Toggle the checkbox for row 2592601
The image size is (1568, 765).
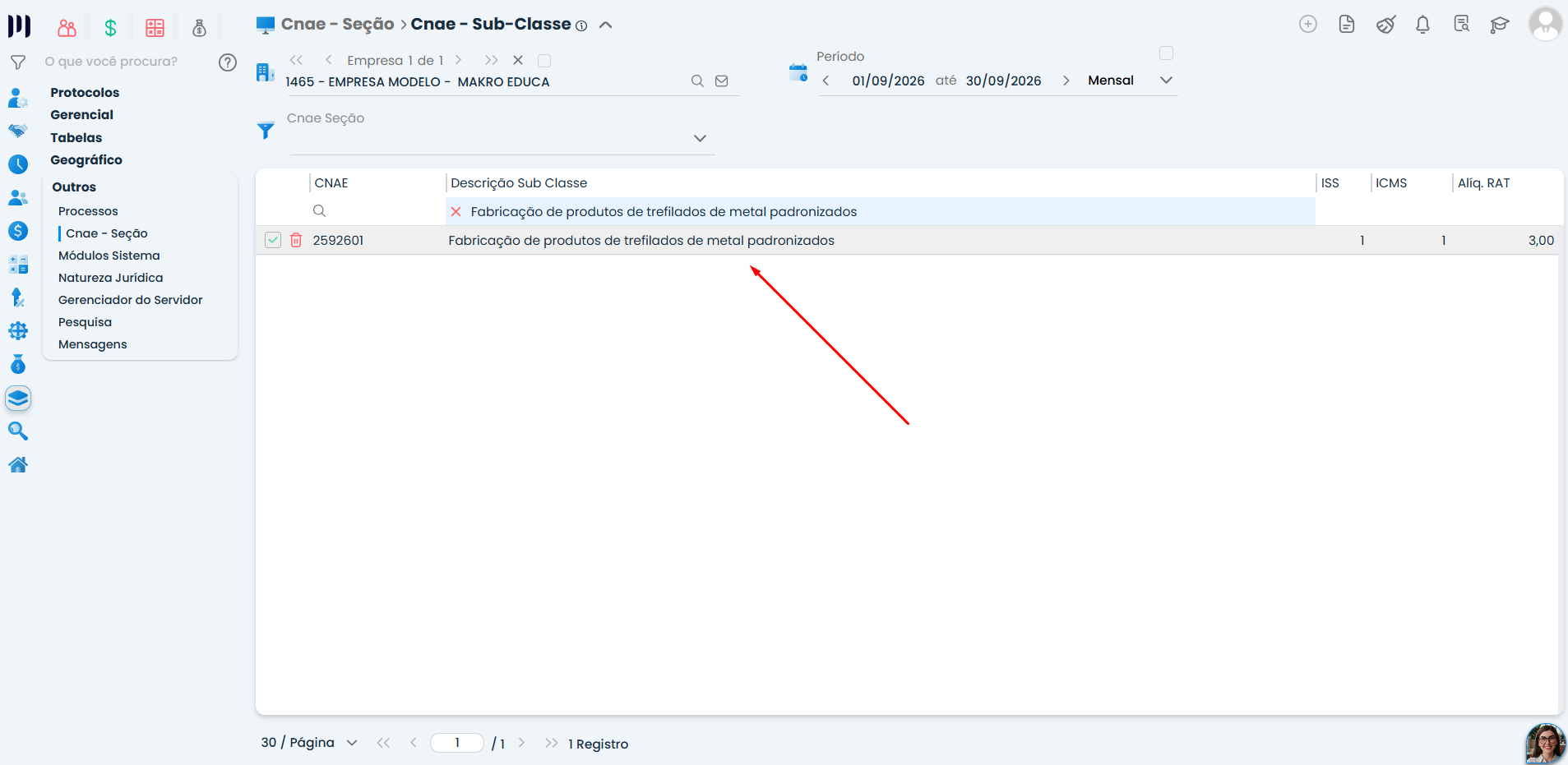pyautogui.click(x=273, y=240)
